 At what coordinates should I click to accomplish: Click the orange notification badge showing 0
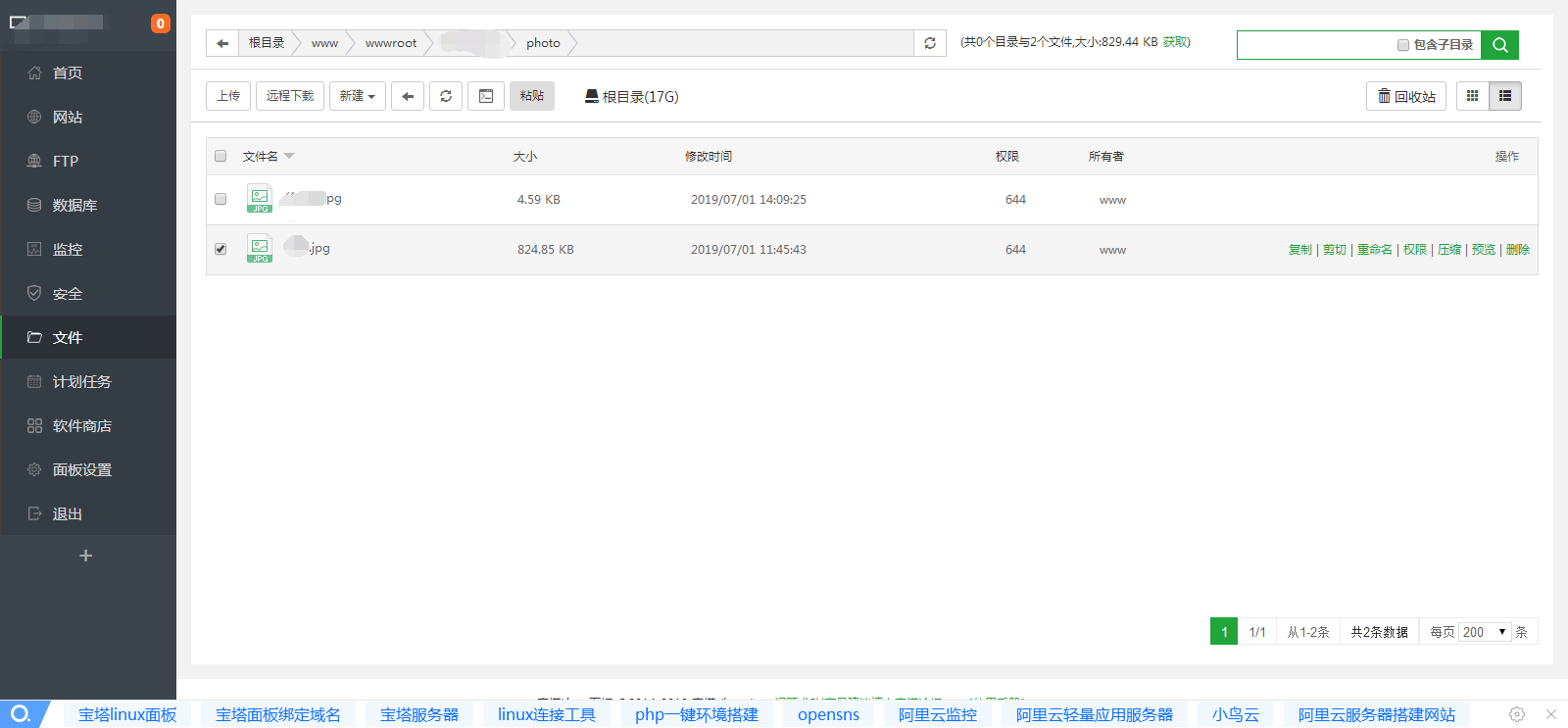(x=161, y=24)
